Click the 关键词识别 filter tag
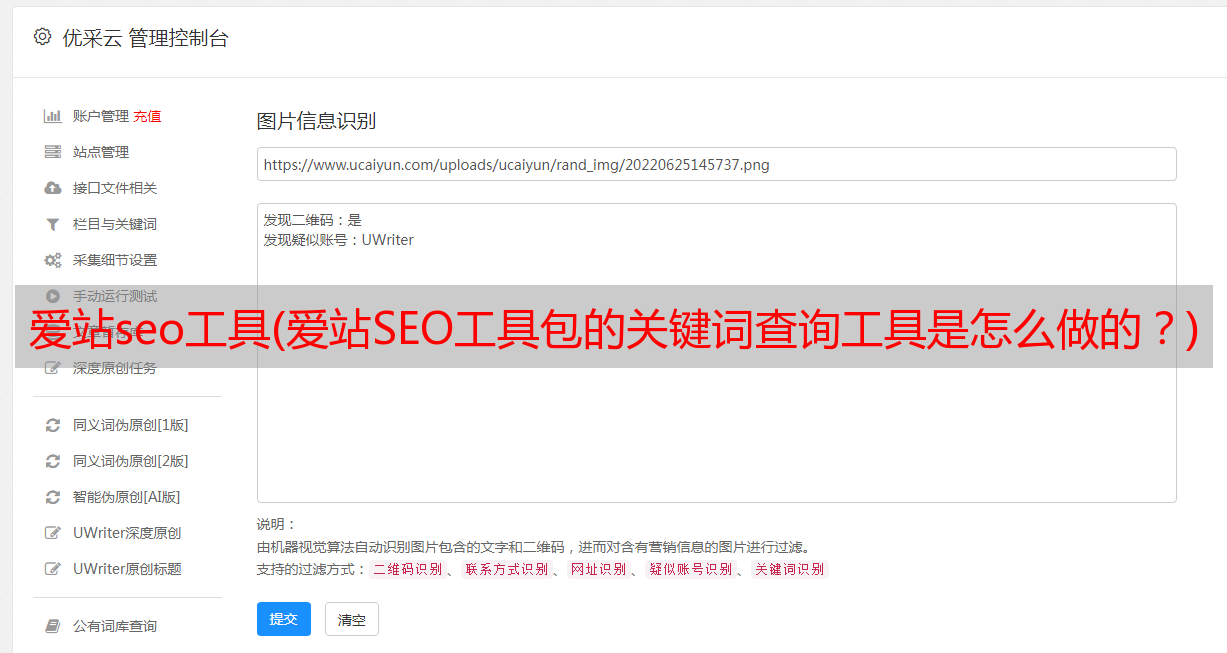This screenshot has width=1227, height=653. 789,569
